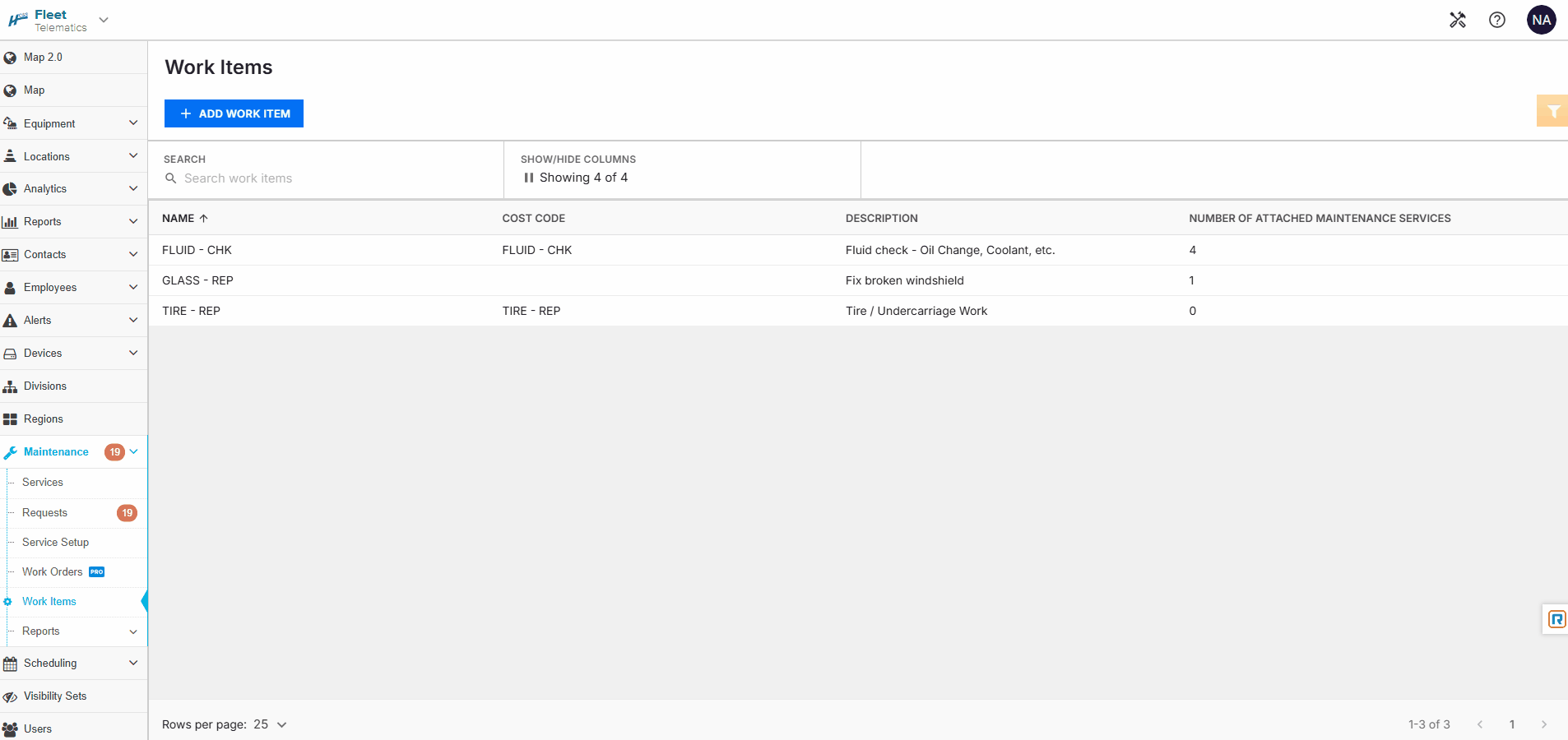Expand the Maintenance Reports submenu chevron
Viewport: 1568px width, 740px height.
coord(133,631)
